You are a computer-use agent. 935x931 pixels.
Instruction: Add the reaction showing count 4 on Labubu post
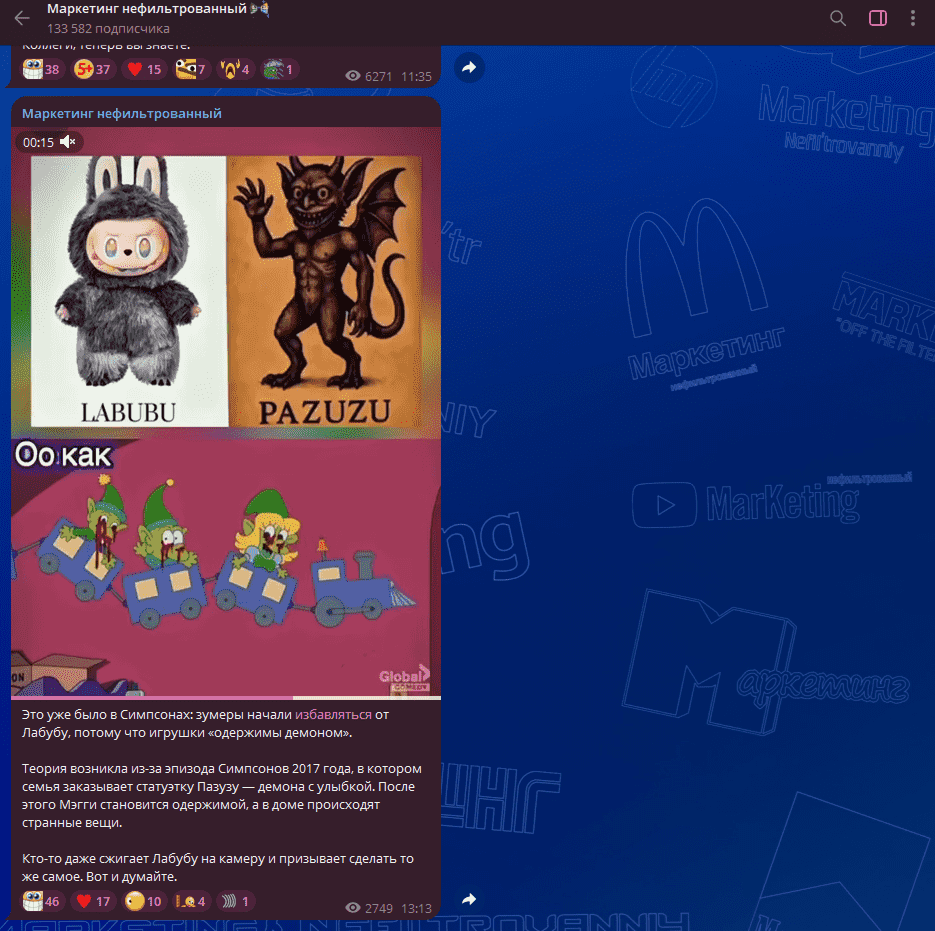click(191, 901)
